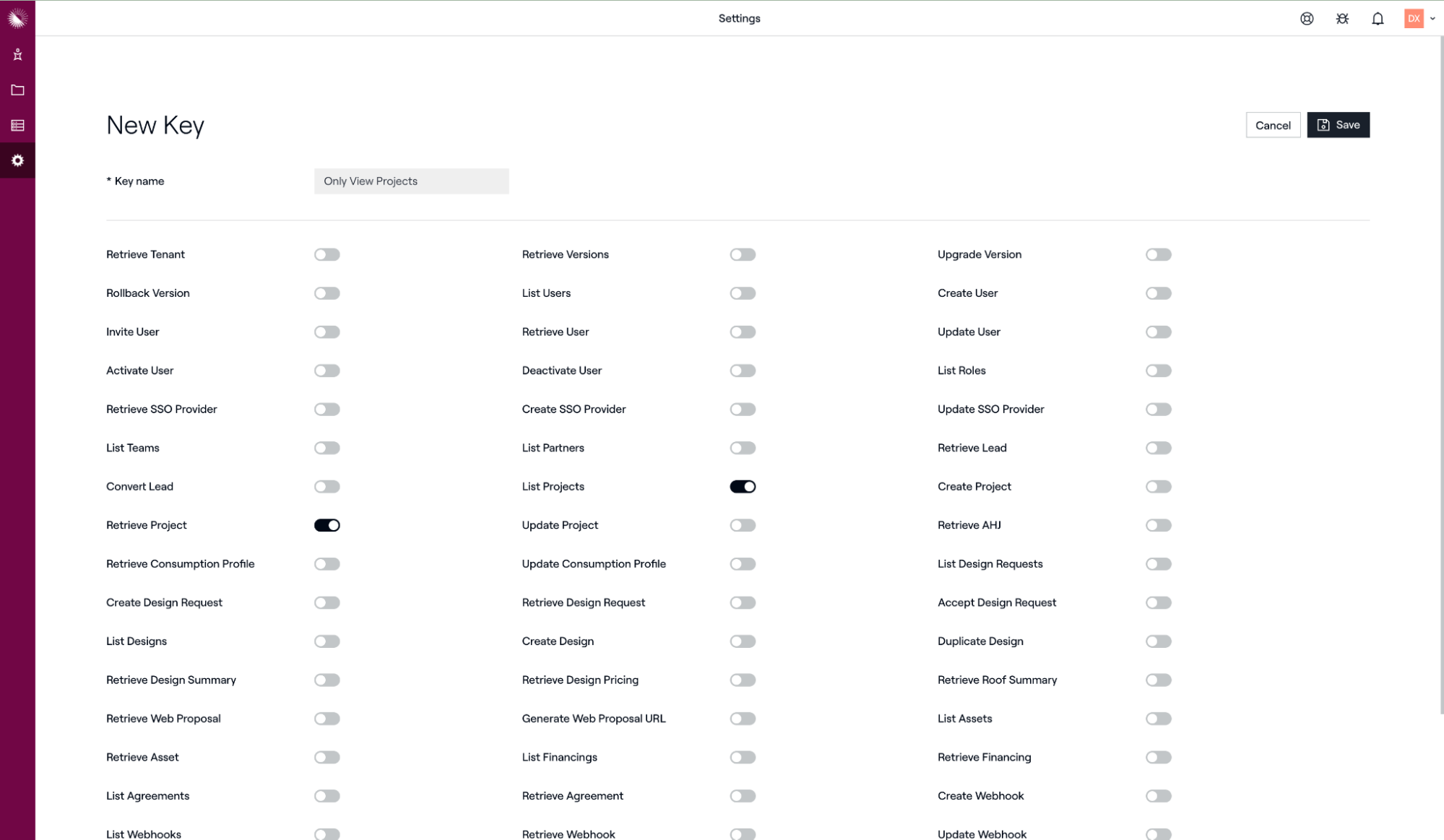Switch on the Update Project toggle
This screenshot has height=840, width=1444.
pyautogui.click(x=743, y=525)
